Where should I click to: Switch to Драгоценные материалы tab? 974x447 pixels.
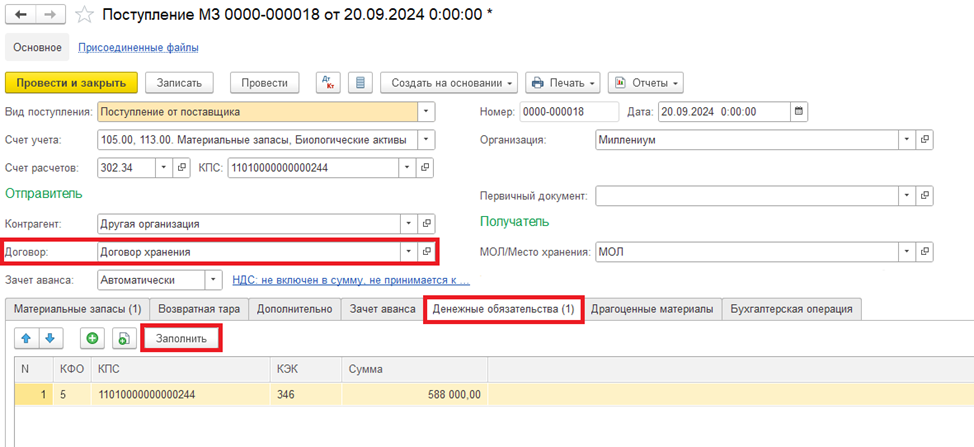[652, 309]
